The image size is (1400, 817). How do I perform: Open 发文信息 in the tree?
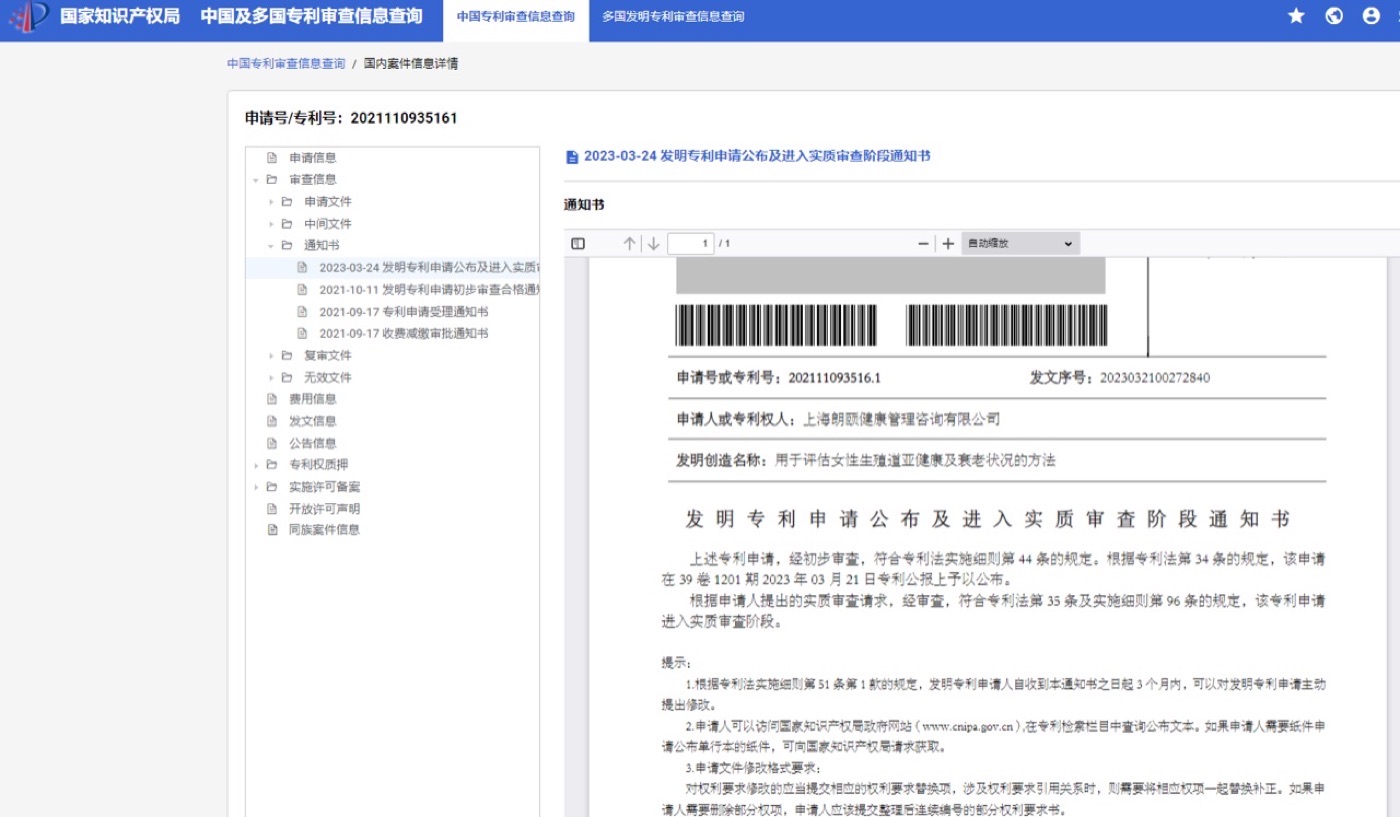[x=313, y=421]
